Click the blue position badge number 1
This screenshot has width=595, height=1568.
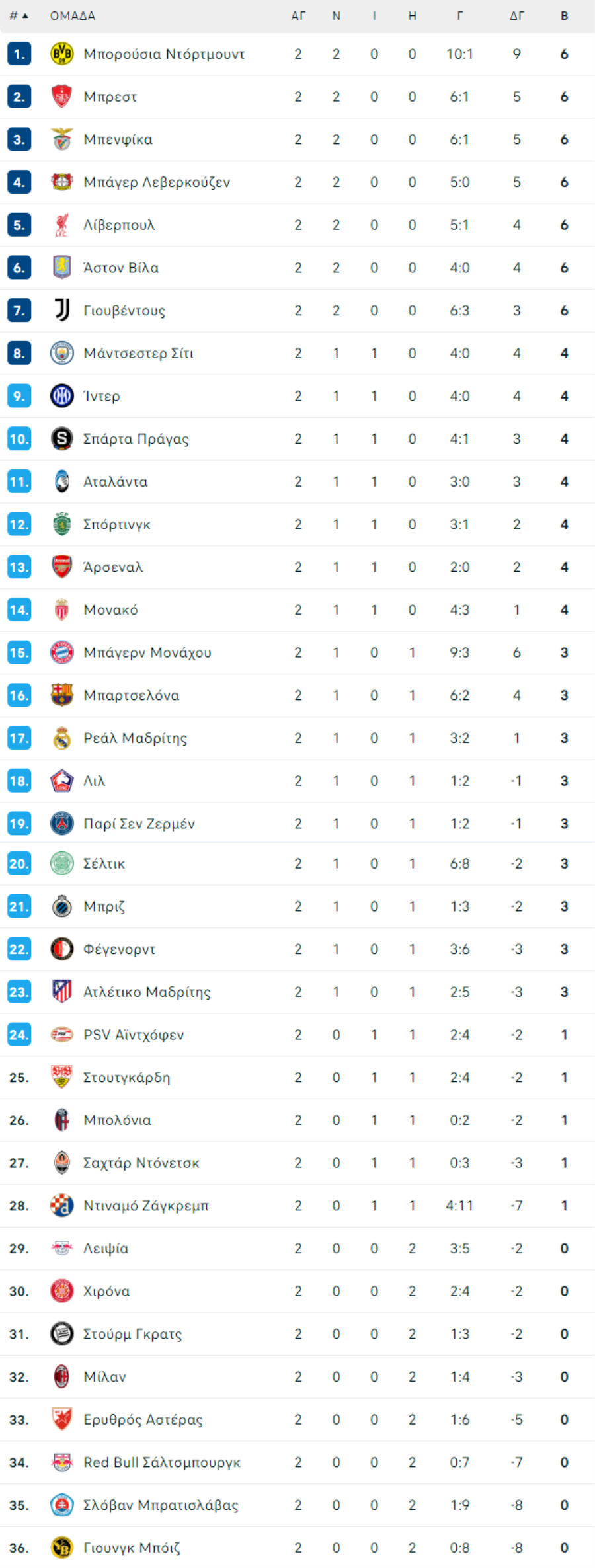click(19, 54)
